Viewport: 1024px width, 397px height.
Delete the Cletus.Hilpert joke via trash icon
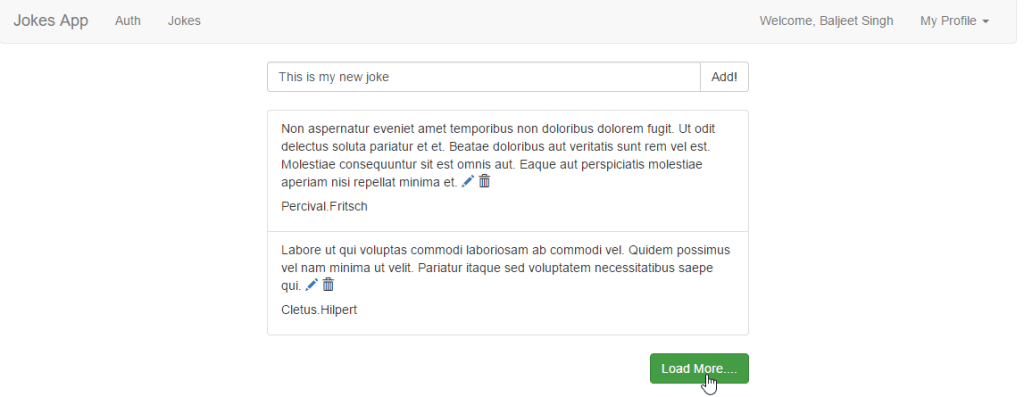[328, 285]
